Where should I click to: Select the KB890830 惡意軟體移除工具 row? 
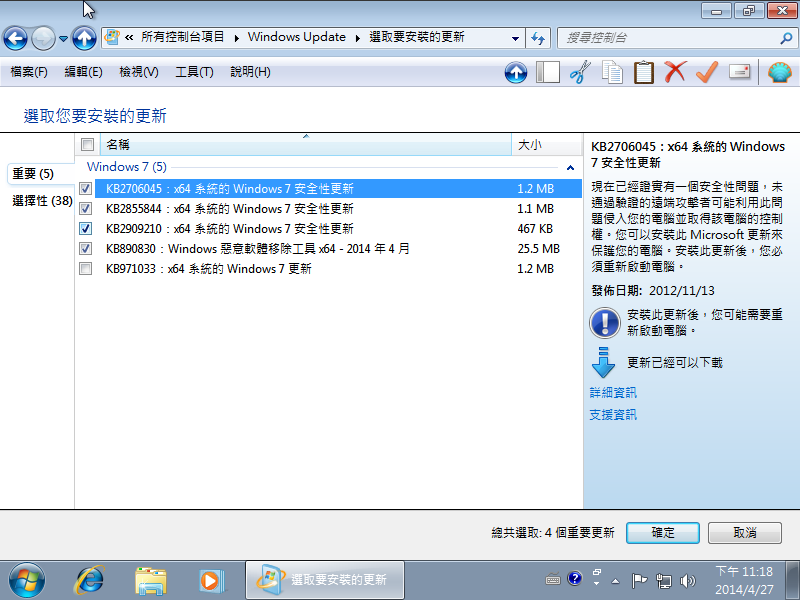[x=258, y=248]
